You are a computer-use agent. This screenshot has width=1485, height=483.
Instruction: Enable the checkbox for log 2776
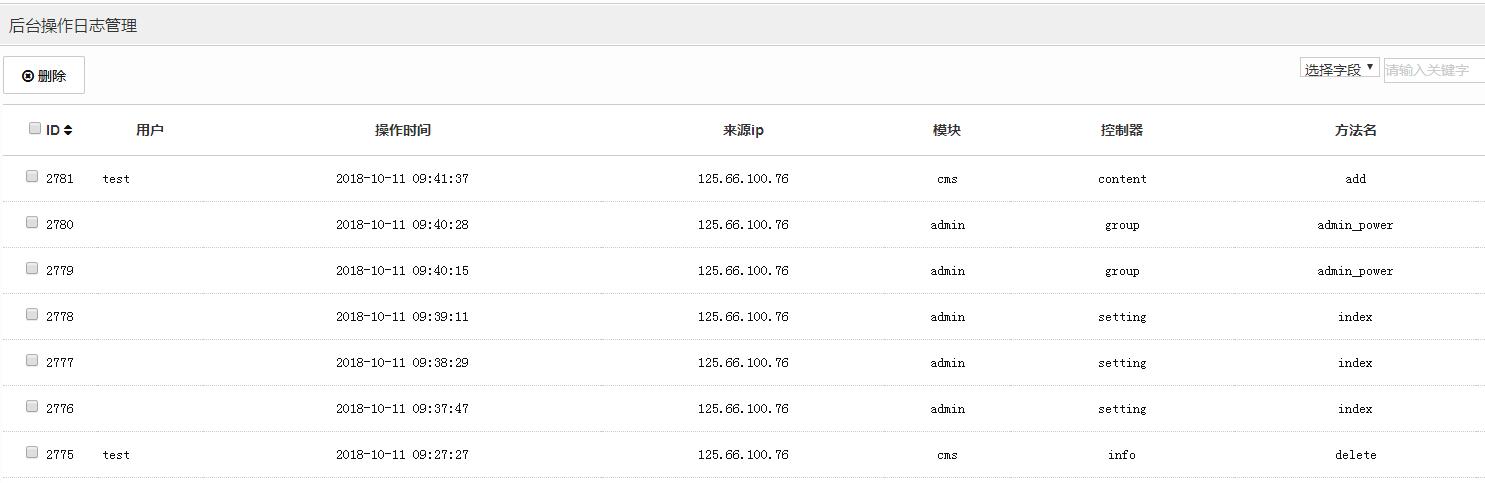[x=32, y=407]
